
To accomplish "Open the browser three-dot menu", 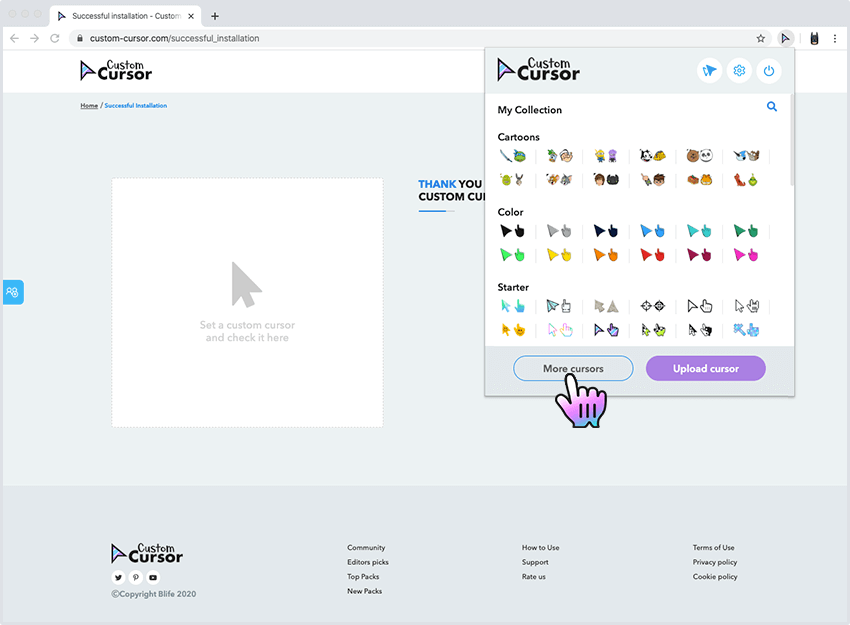I will (835, 38).
